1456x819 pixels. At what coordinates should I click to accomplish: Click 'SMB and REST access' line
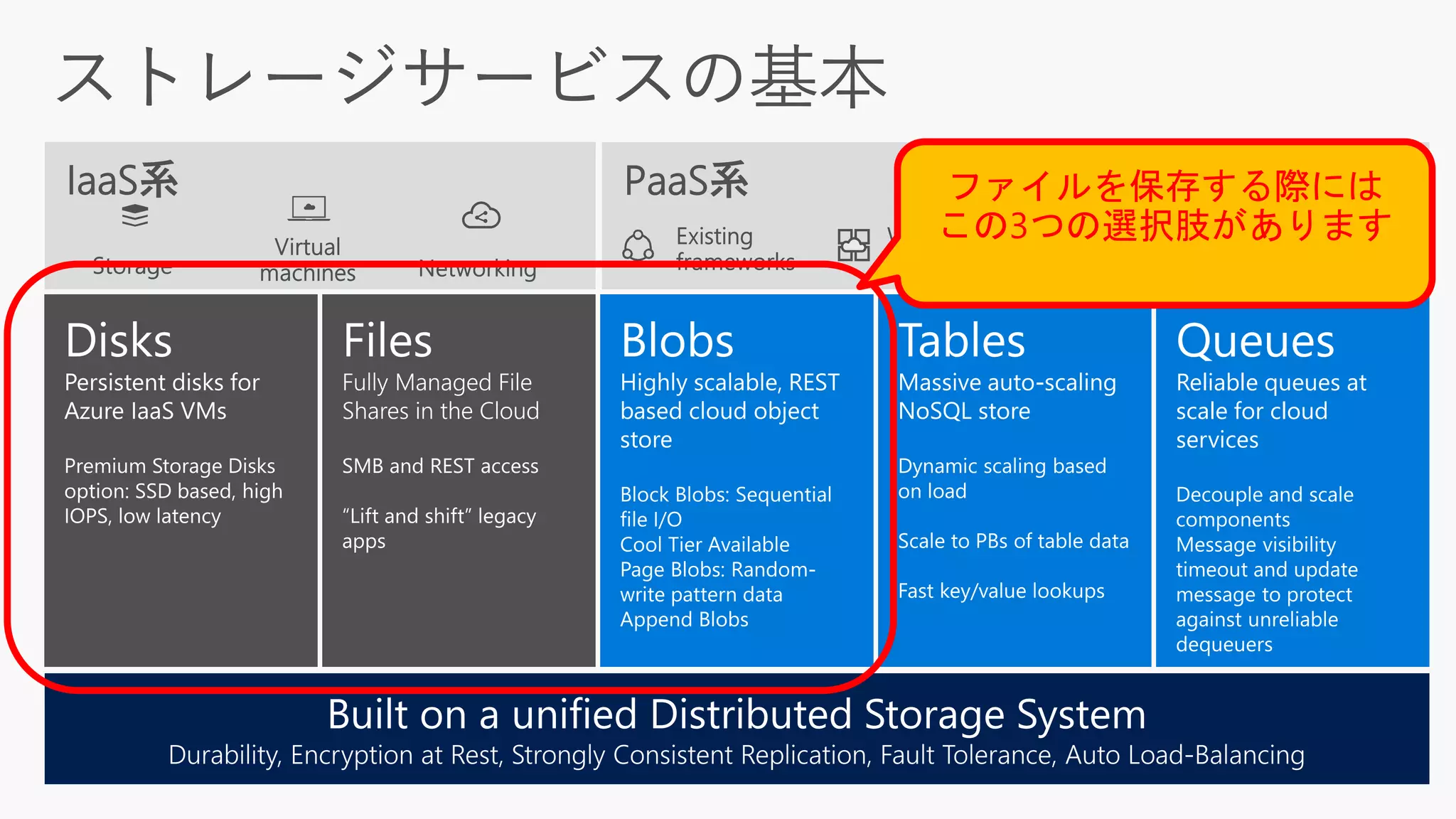point(440,466)
